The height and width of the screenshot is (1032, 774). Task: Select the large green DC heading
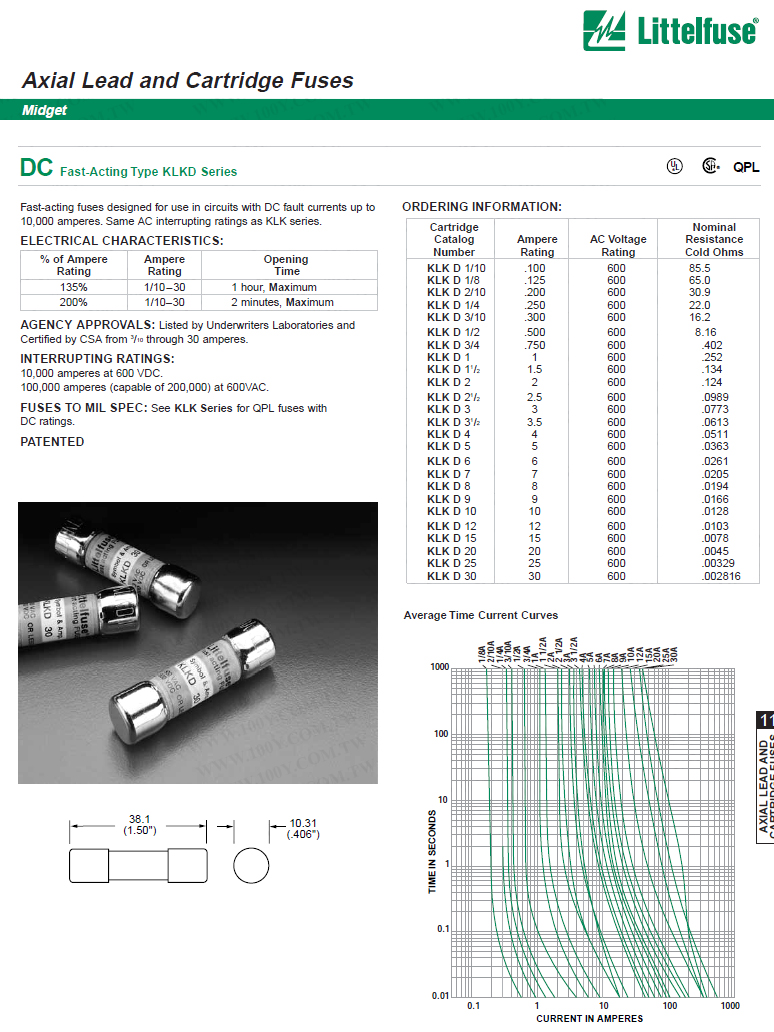pyautogui.click(x=37, y=169)
